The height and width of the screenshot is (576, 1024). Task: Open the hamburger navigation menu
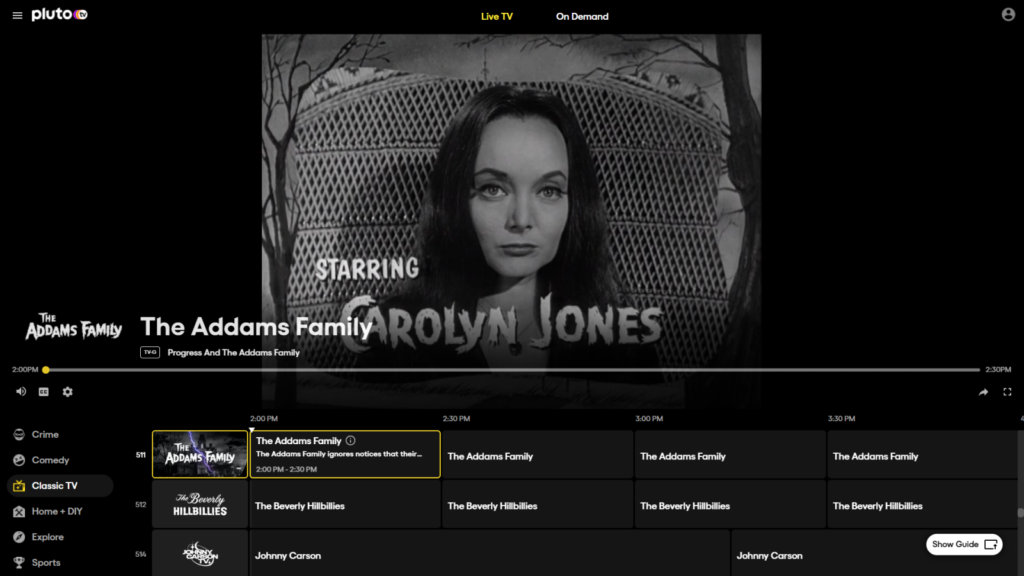pyautogui.click(x=17, y=15)
